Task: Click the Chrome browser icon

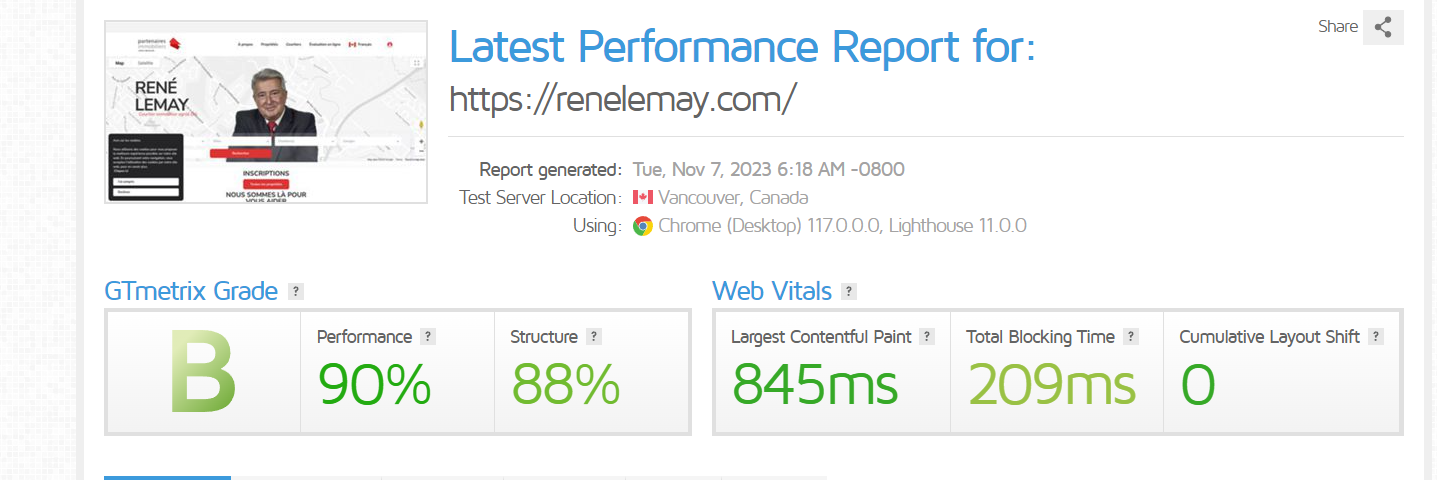Action: [x=643, y=226]
